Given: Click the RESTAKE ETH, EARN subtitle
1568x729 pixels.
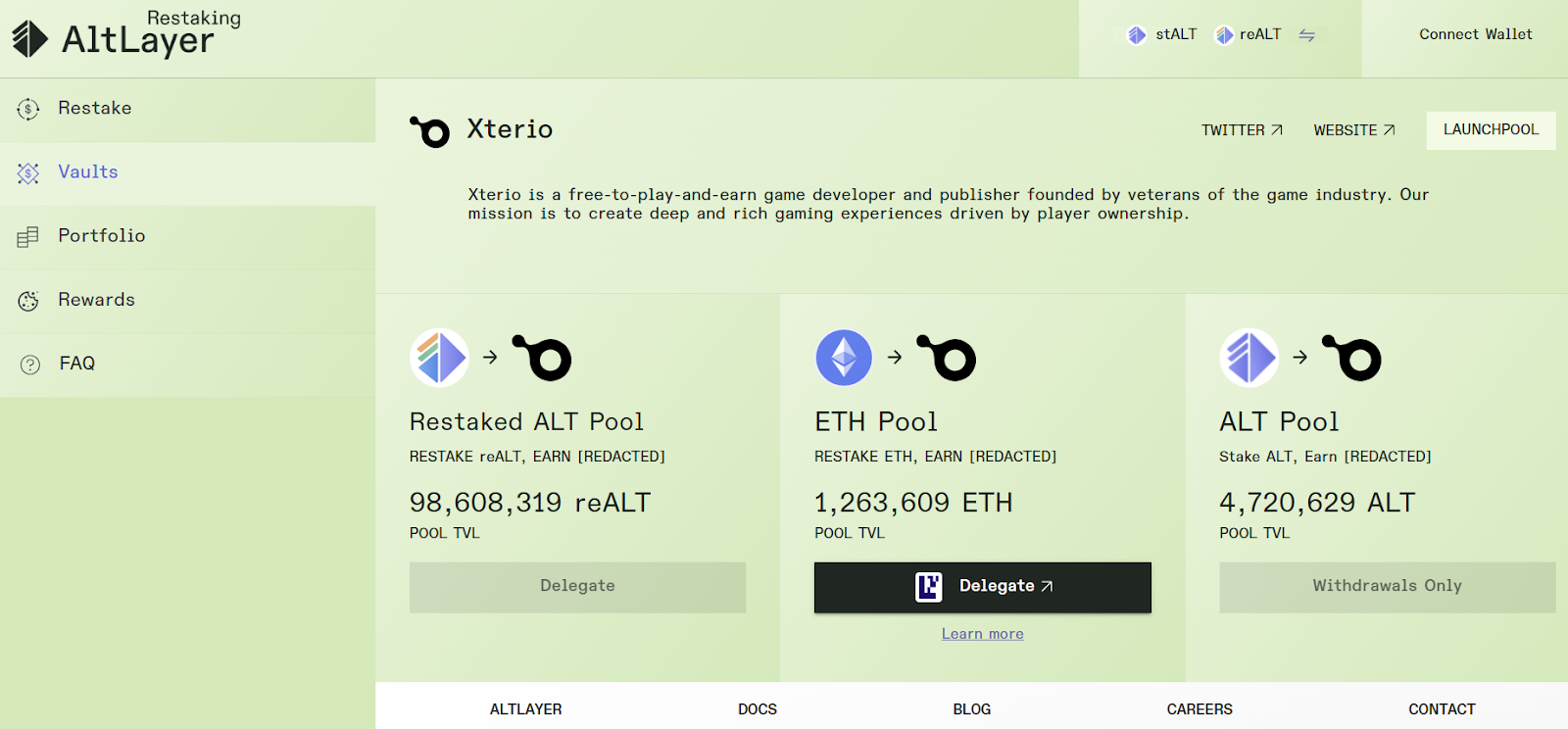Looking at the screenshot, I should (935, 457).
